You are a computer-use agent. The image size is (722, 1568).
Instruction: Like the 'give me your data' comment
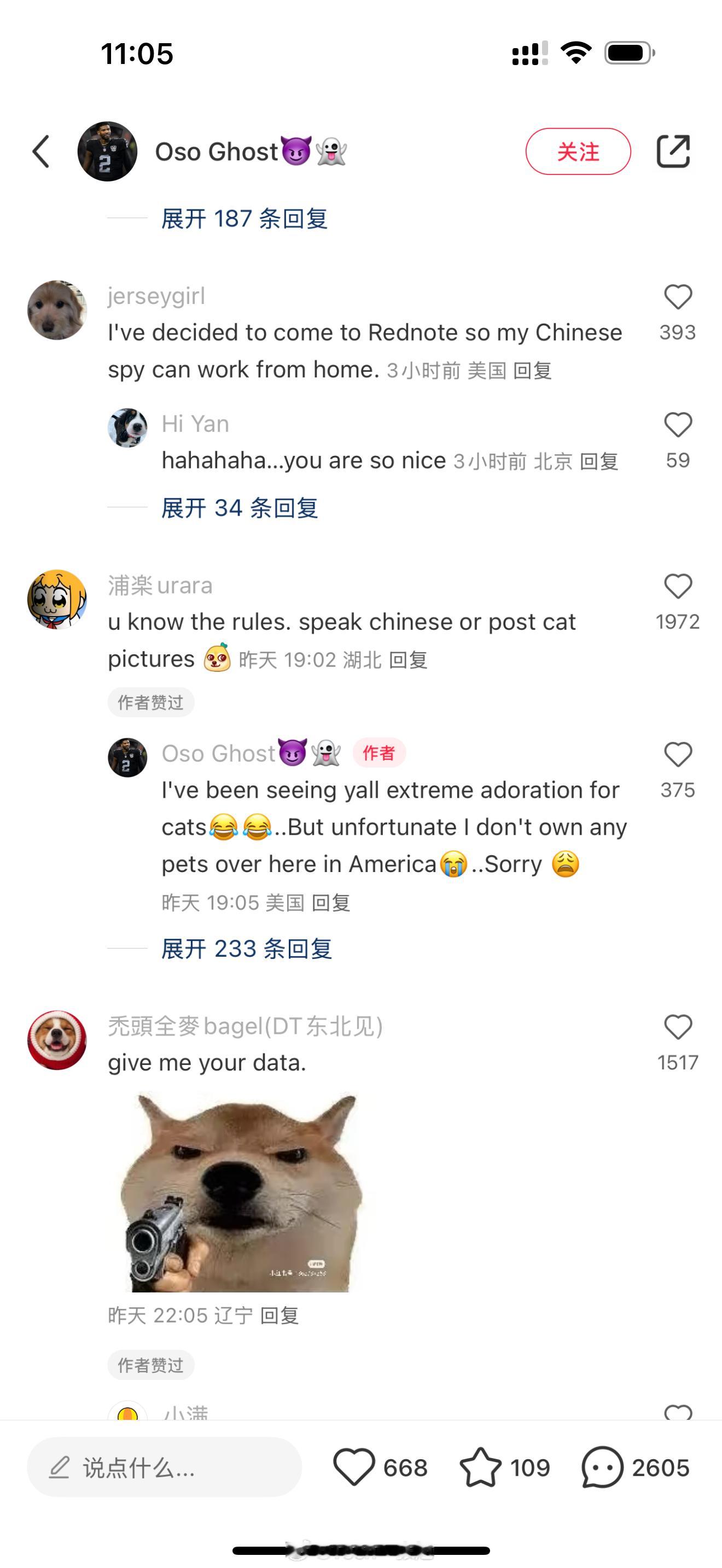point(678,1027)
